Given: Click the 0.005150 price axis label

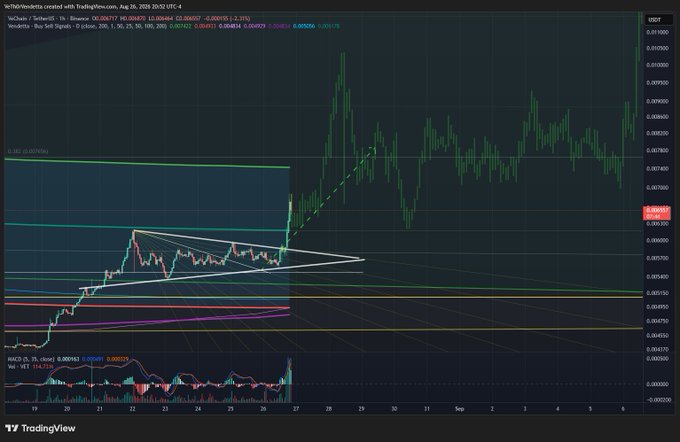Looking at the screenshot, I should 657,293.
